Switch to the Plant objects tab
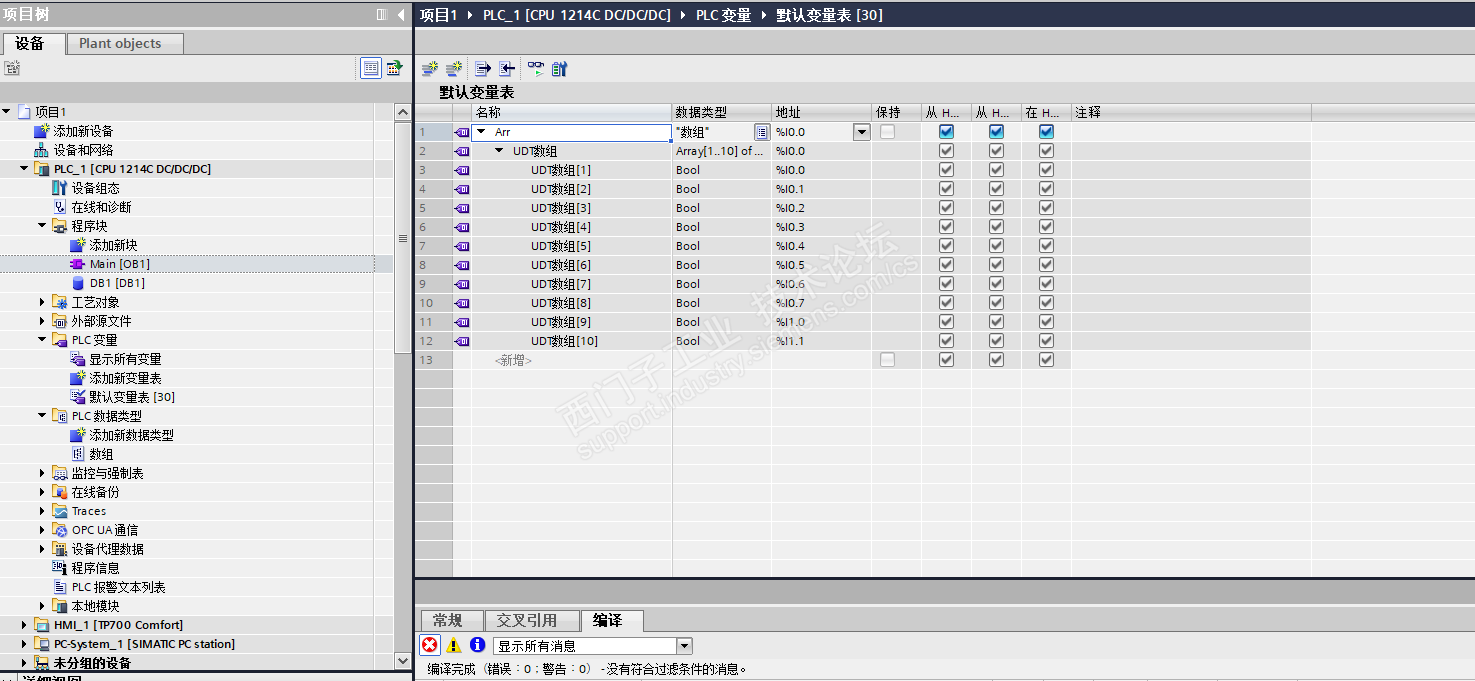Image resolution: width=1475 pixels, height=681 pixels. [124, 43]
